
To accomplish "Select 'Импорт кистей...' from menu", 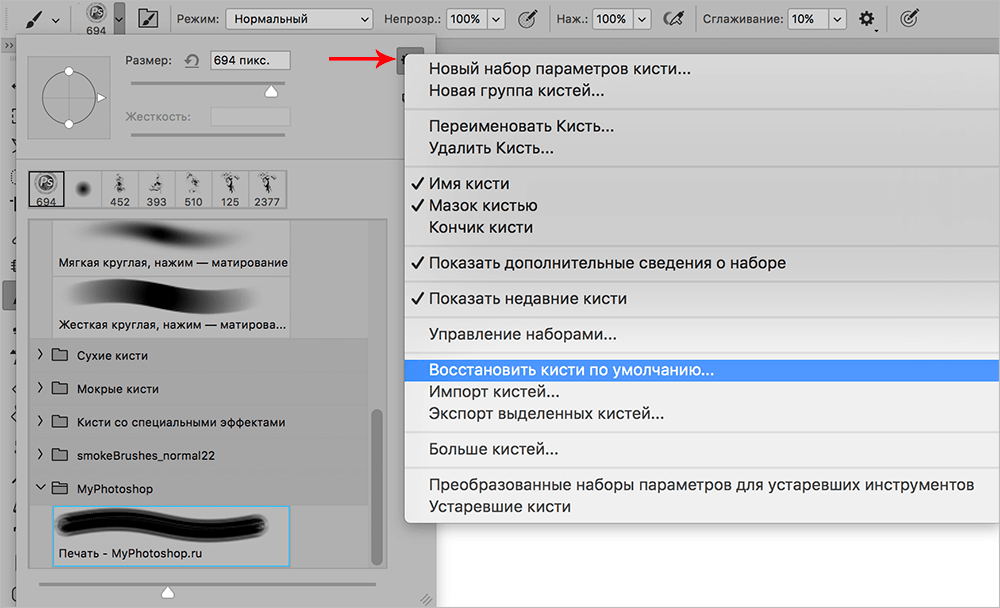I will [493, 392].
